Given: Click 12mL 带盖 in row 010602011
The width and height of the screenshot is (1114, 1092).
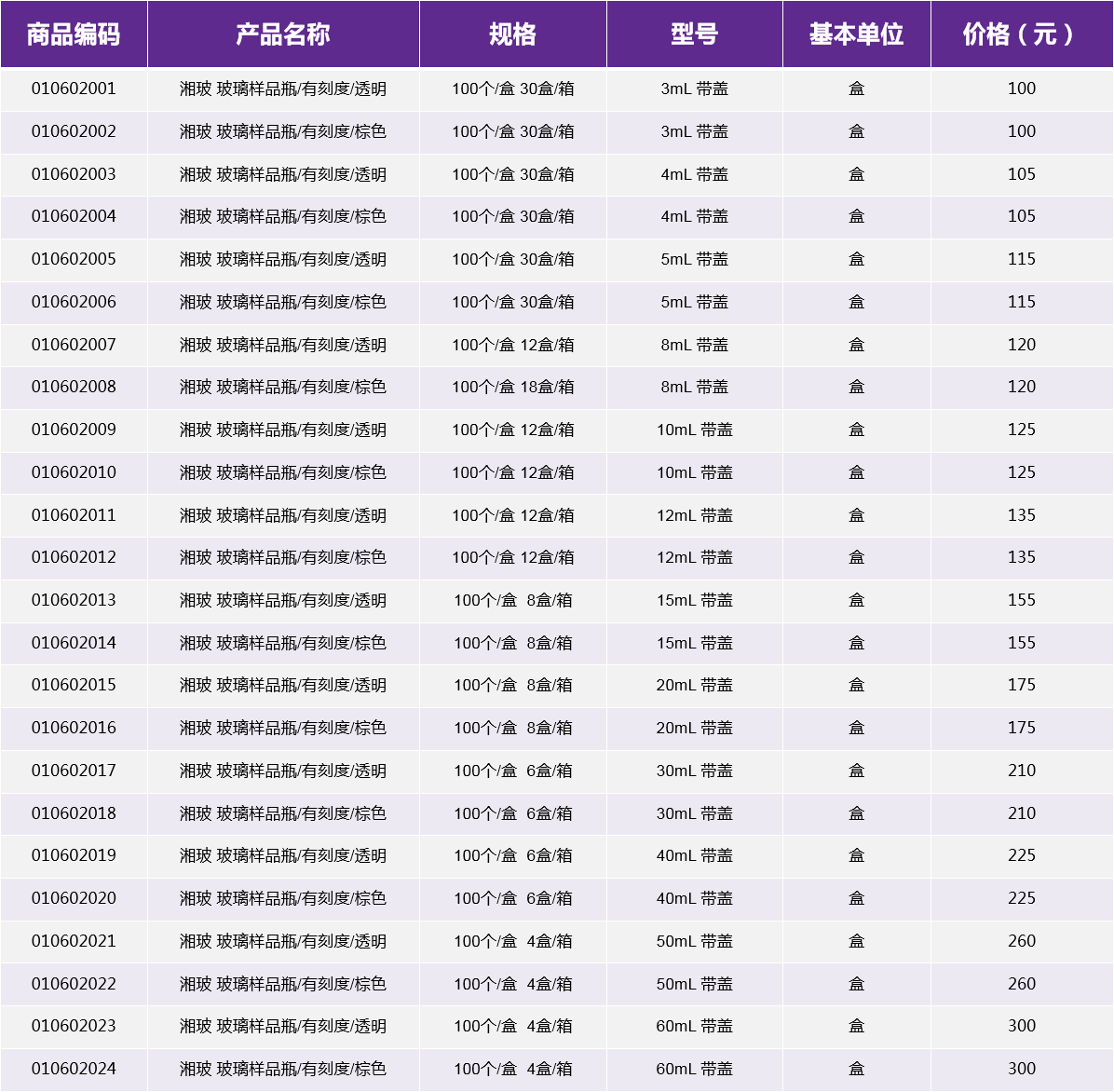Looking at the screenshot, I should (x=695, y=515).
